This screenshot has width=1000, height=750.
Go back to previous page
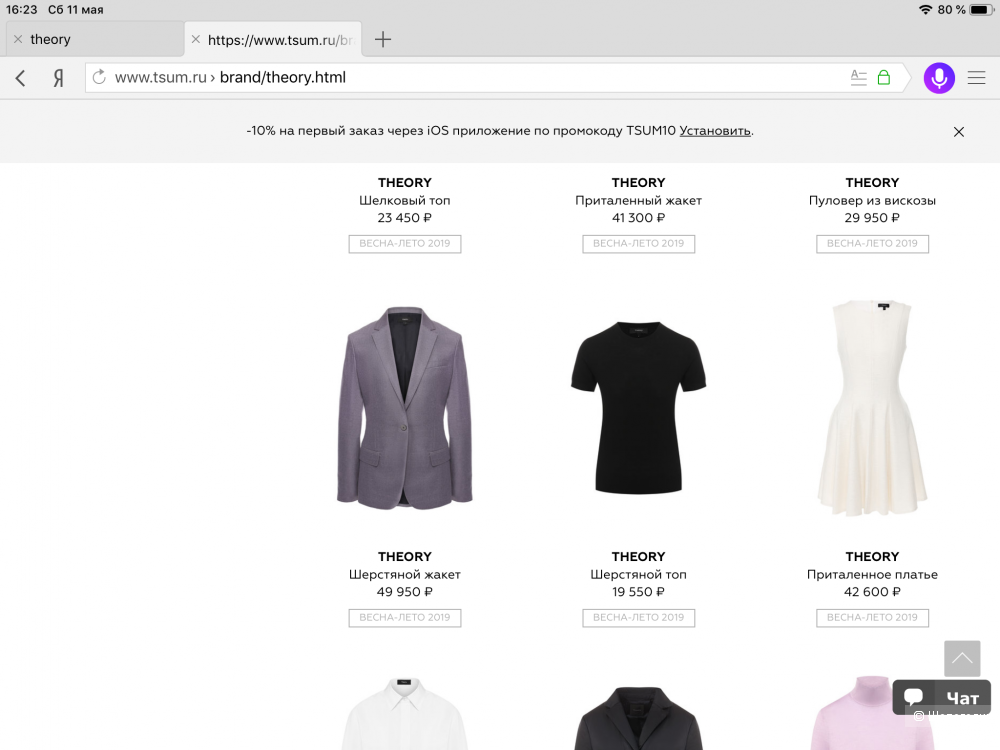(20, 78)
